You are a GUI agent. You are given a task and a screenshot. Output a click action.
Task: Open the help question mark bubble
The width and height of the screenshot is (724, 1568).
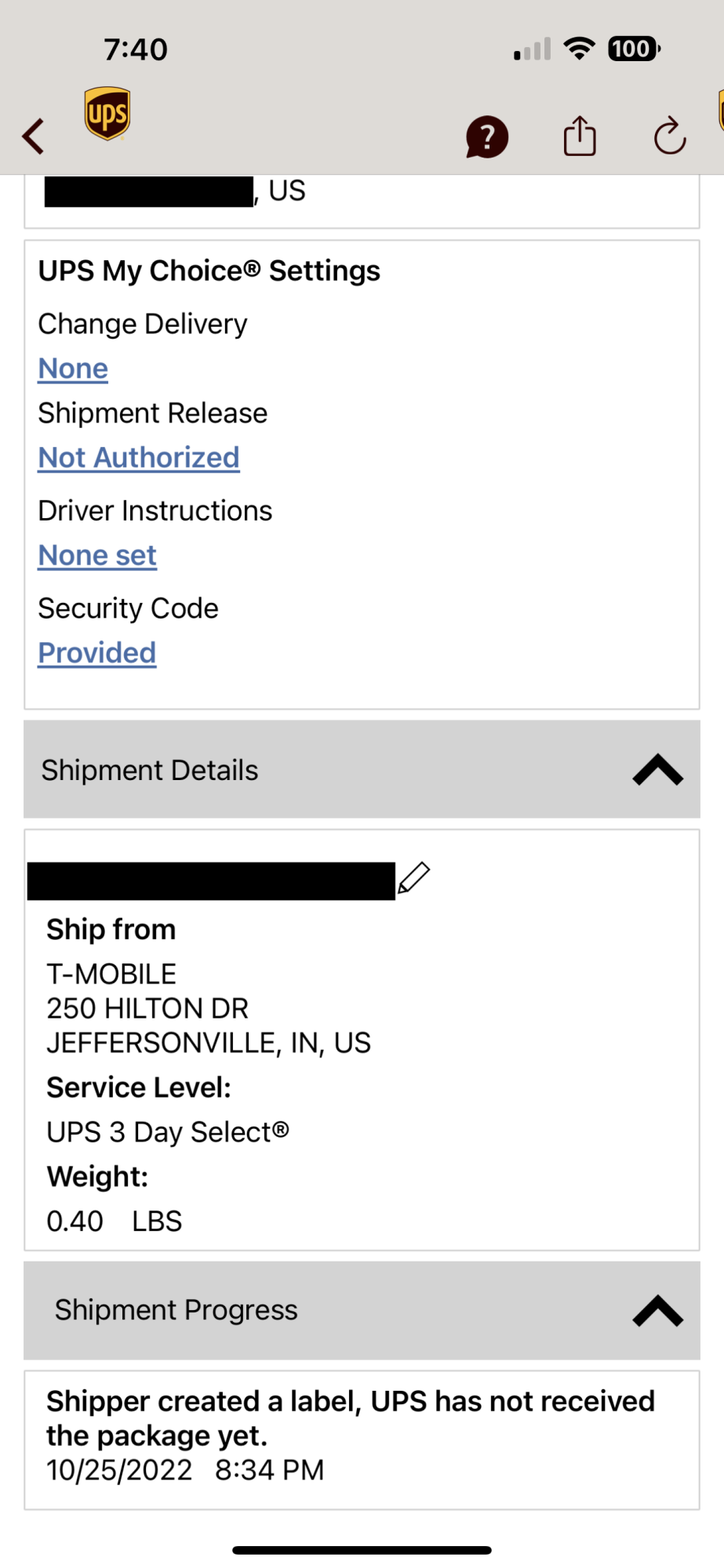coord(487,137)
